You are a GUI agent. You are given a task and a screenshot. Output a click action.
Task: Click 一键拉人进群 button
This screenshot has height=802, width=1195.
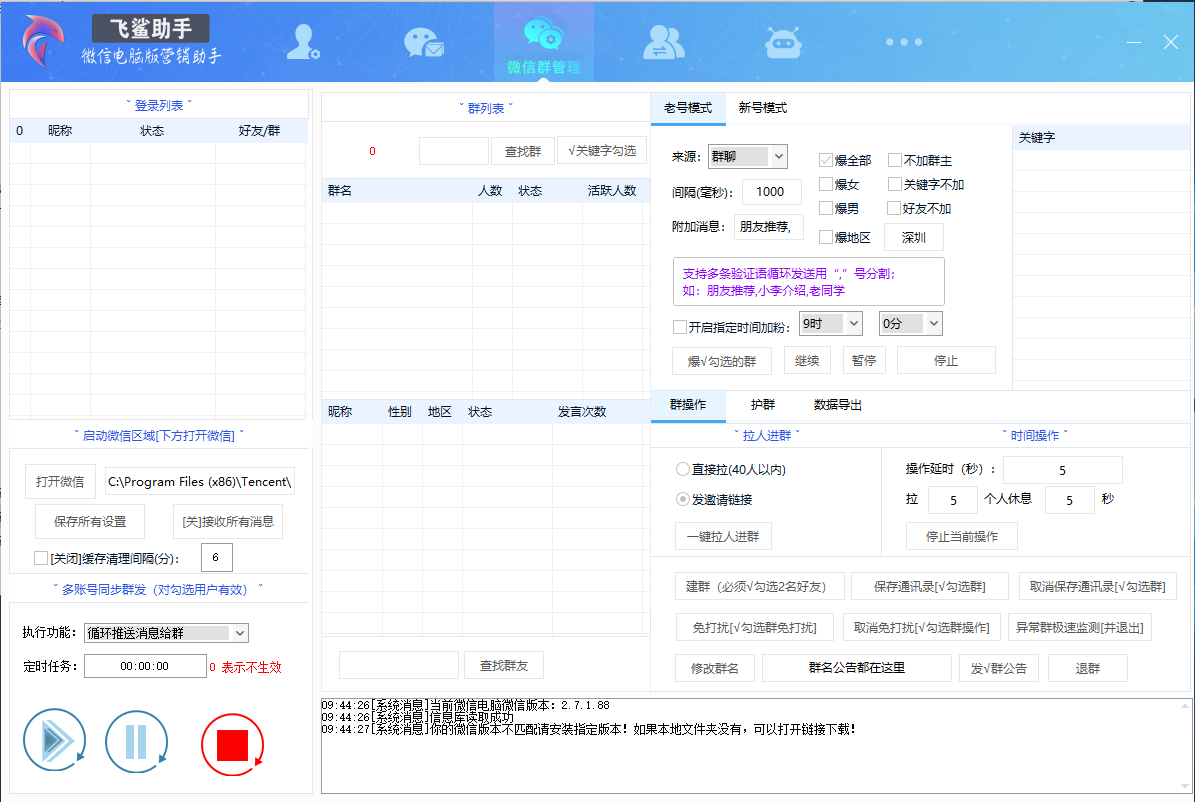[x=723, y=536]
